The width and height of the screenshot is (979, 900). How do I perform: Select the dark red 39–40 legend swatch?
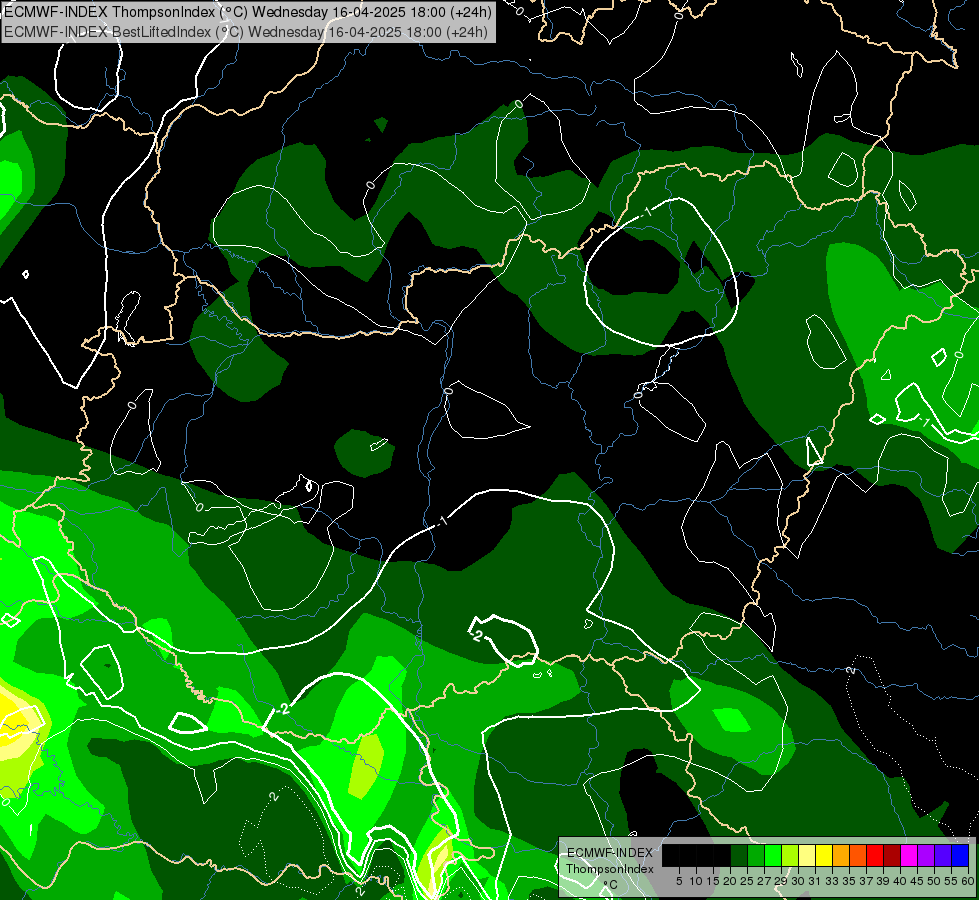pyautogui.click(x=892, y=855)
